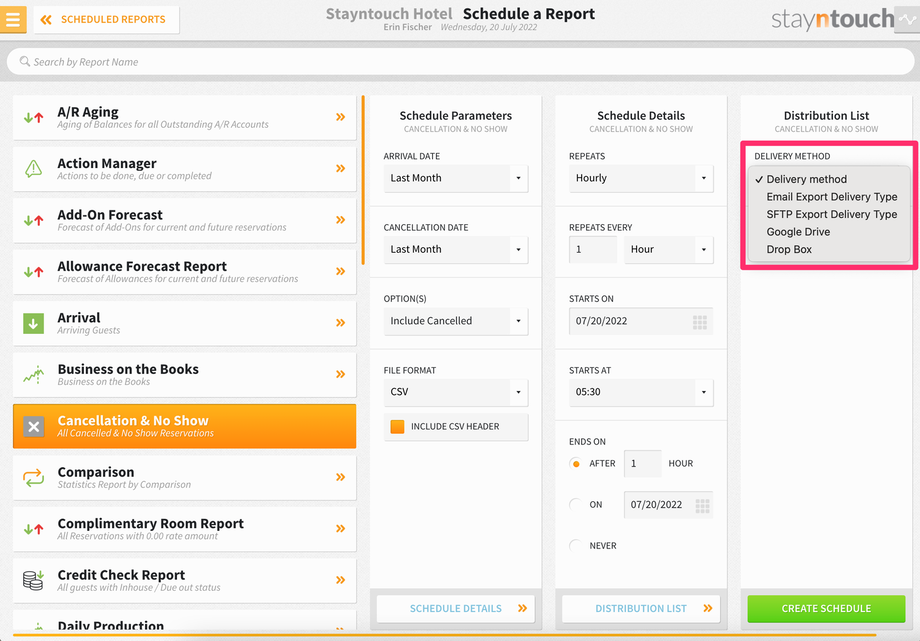This screenshot has height=641, width=920.
Task: Open Comparison report via its chevron
Action: 340,477
